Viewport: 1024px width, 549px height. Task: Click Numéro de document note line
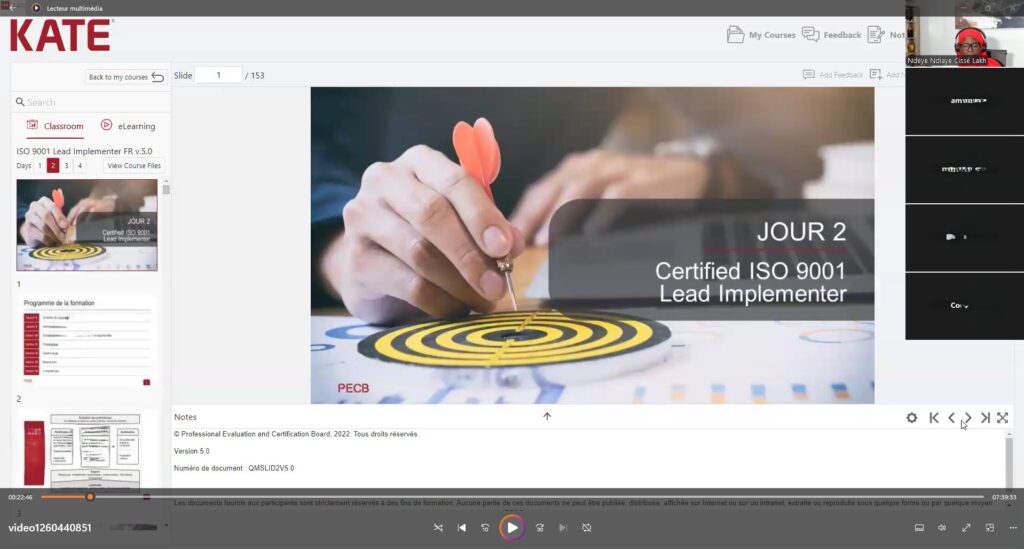[x=234, y=468]
